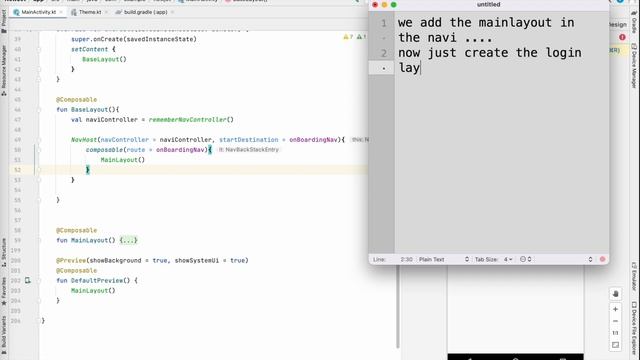
Task: Run the DefaultPreview gutter icon
Action: pyautogui.click(x=27, y=280)
